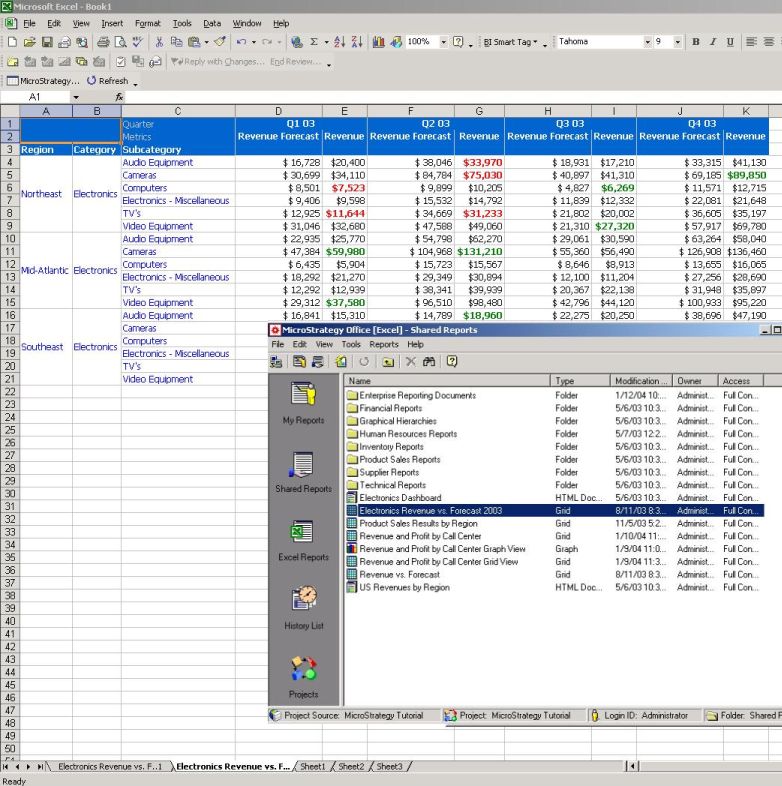Toggle Bold formatting
This screenshot has width=782, height=786.
click(696, 42)
